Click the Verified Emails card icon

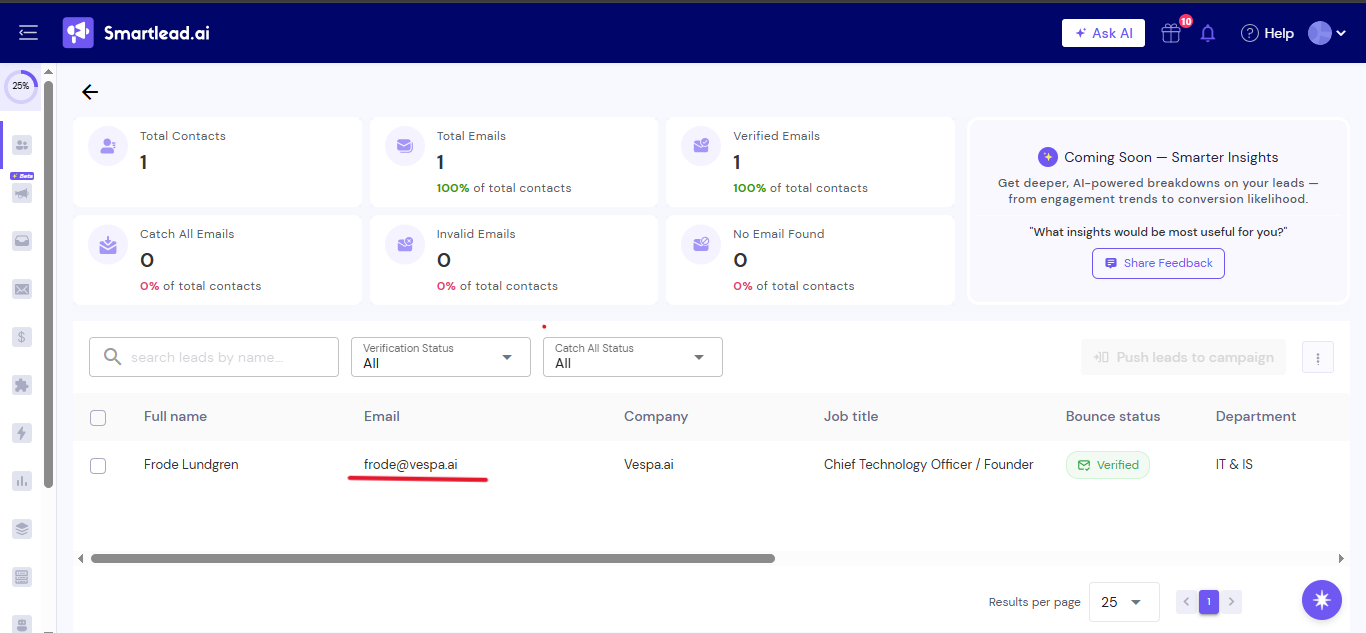701,146
